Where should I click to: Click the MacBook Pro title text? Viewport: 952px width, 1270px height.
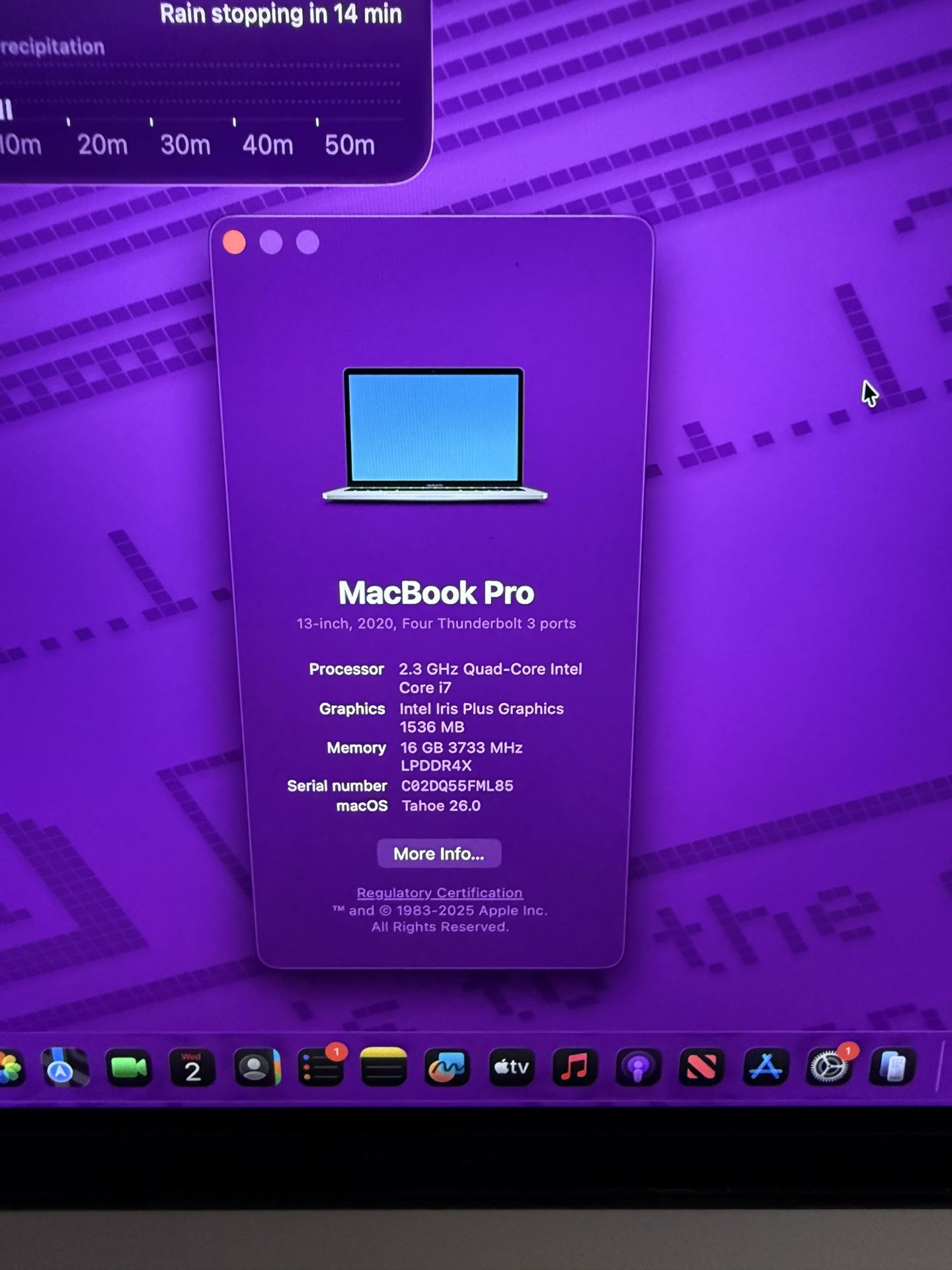[436, 592]
